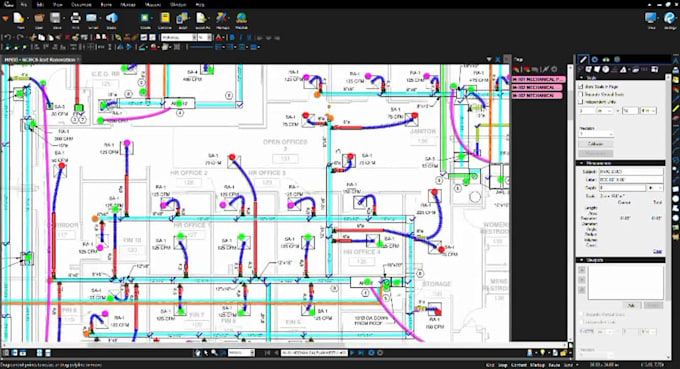Click the Depth input field
This screenshot has width=680, height=369.
click(x=622, y=188)
